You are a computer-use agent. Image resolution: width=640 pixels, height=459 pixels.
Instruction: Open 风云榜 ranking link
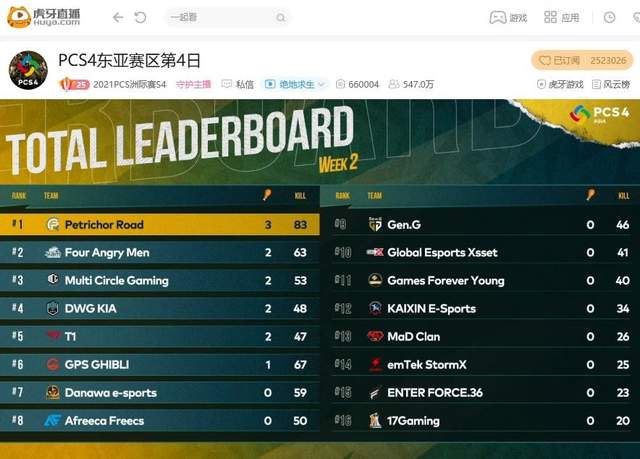pyautogui.click(x=611, y=84)
